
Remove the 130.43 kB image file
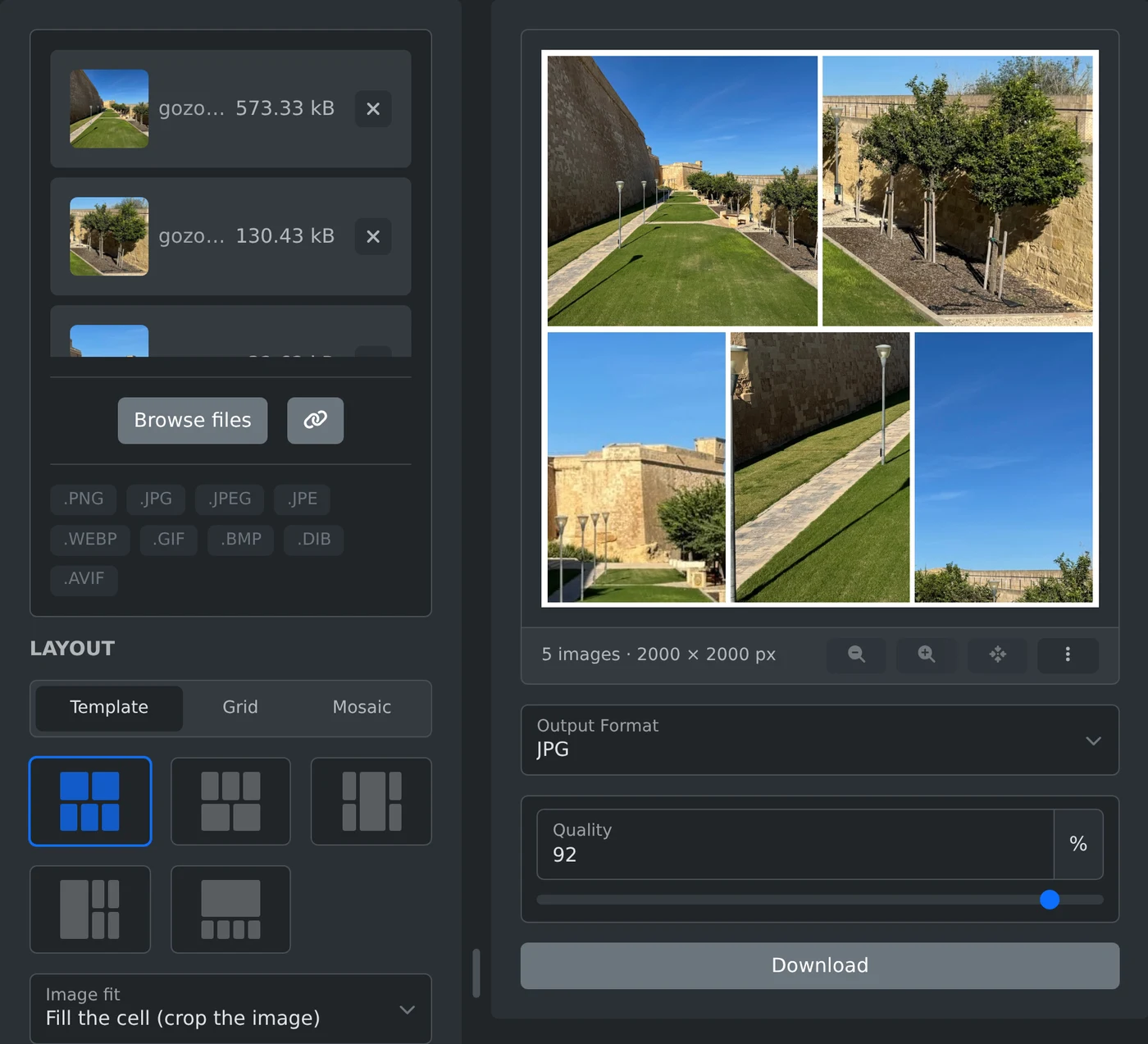373,236
